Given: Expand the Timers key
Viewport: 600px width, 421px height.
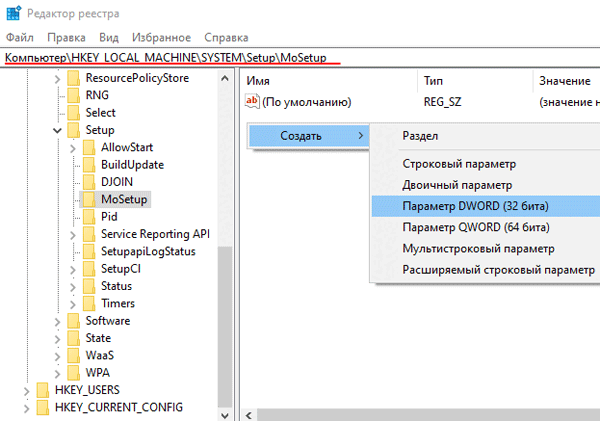Looking at the screenshot, I should tap(73, 304).
